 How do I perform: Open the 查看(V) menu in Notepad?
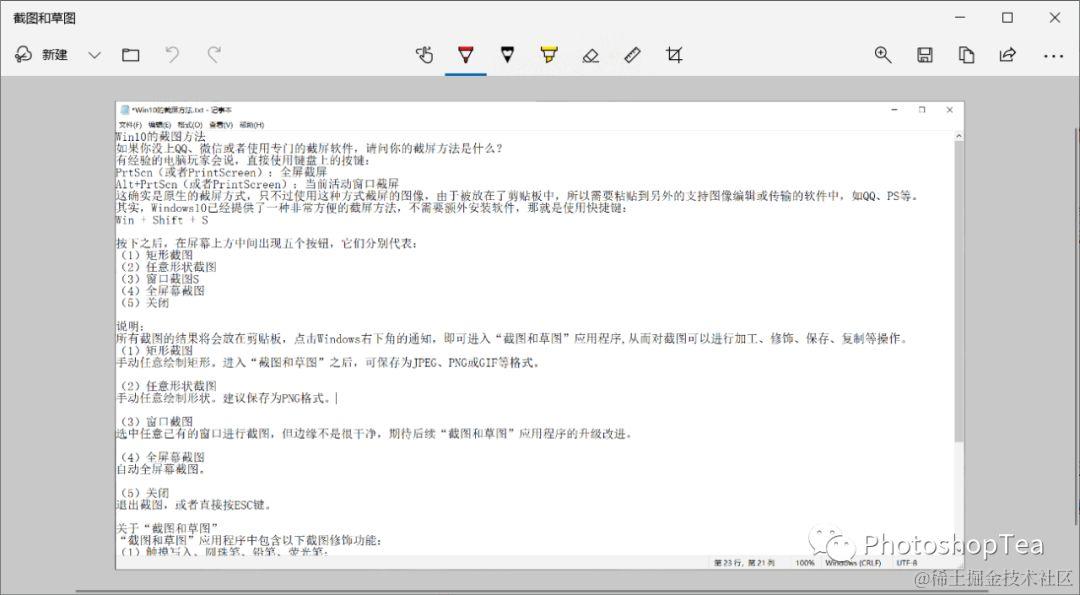pyautogui.click(x=221, y=125)
